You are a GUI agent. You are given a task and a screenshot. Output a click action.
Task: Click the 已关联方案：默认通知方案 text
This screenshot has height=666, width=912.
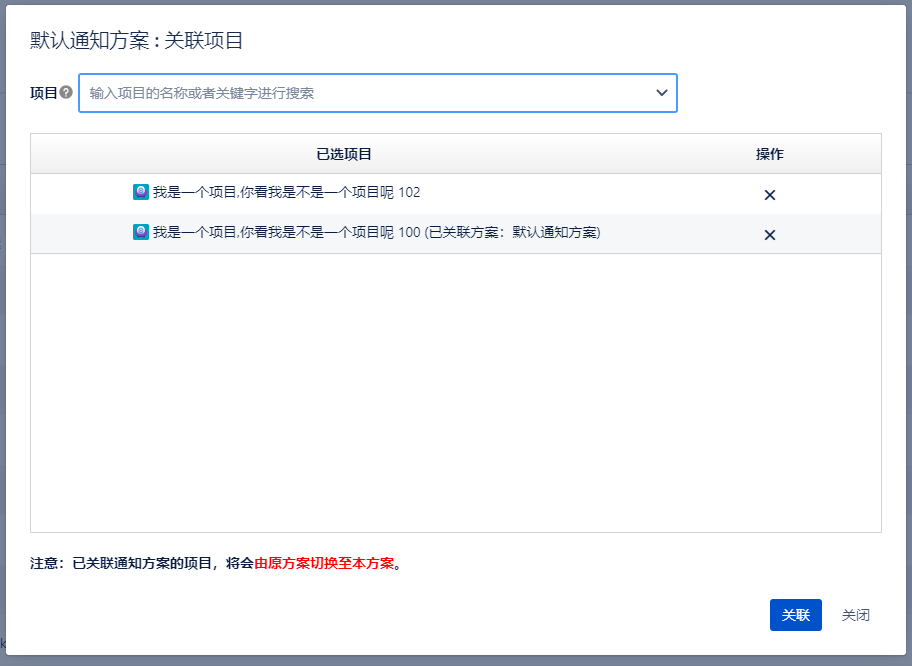512,232
